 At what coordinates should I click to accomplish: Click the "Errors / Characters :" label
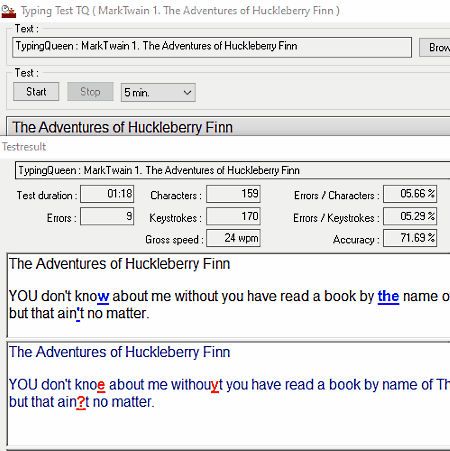337,195
